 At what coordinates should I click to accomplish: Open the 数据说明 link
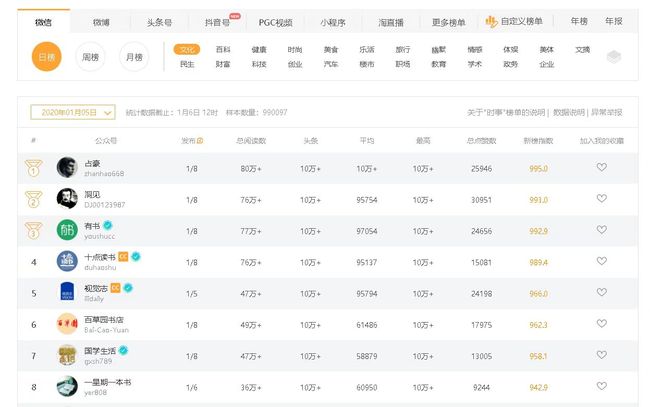coord(569,112)
